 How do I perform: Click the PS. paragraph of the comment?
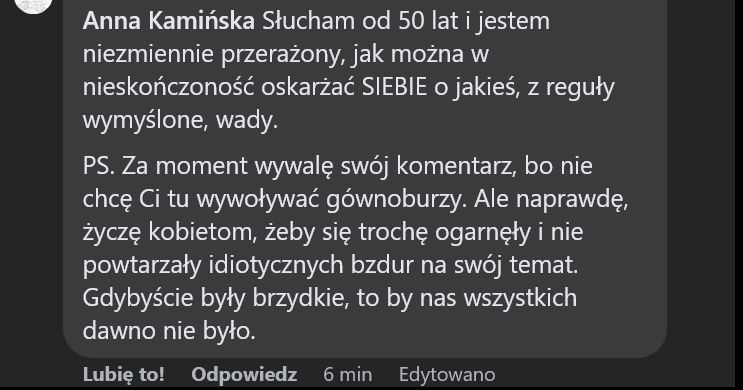[355, 248]
